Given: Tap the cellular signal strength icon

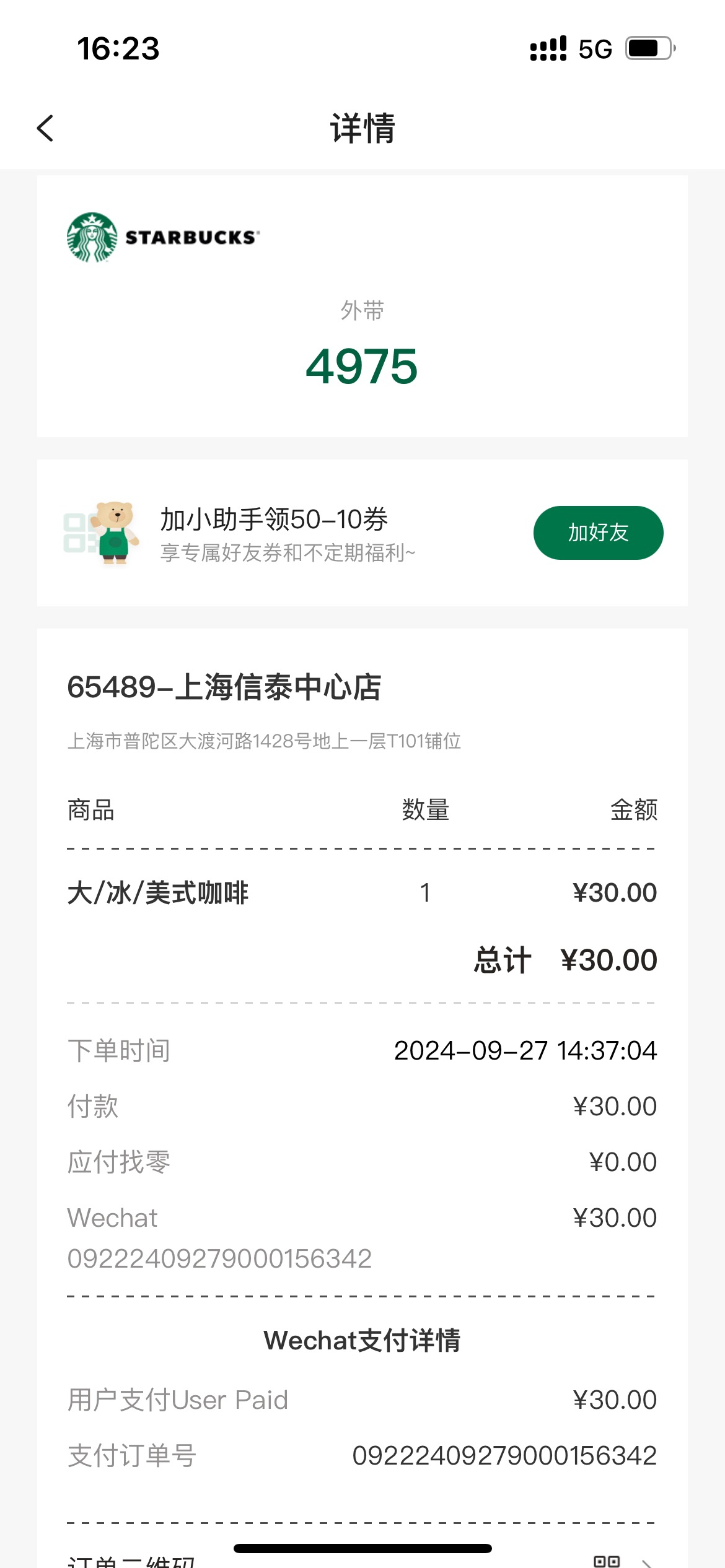Looking at the screenshot, I should [x=548, y=48].
